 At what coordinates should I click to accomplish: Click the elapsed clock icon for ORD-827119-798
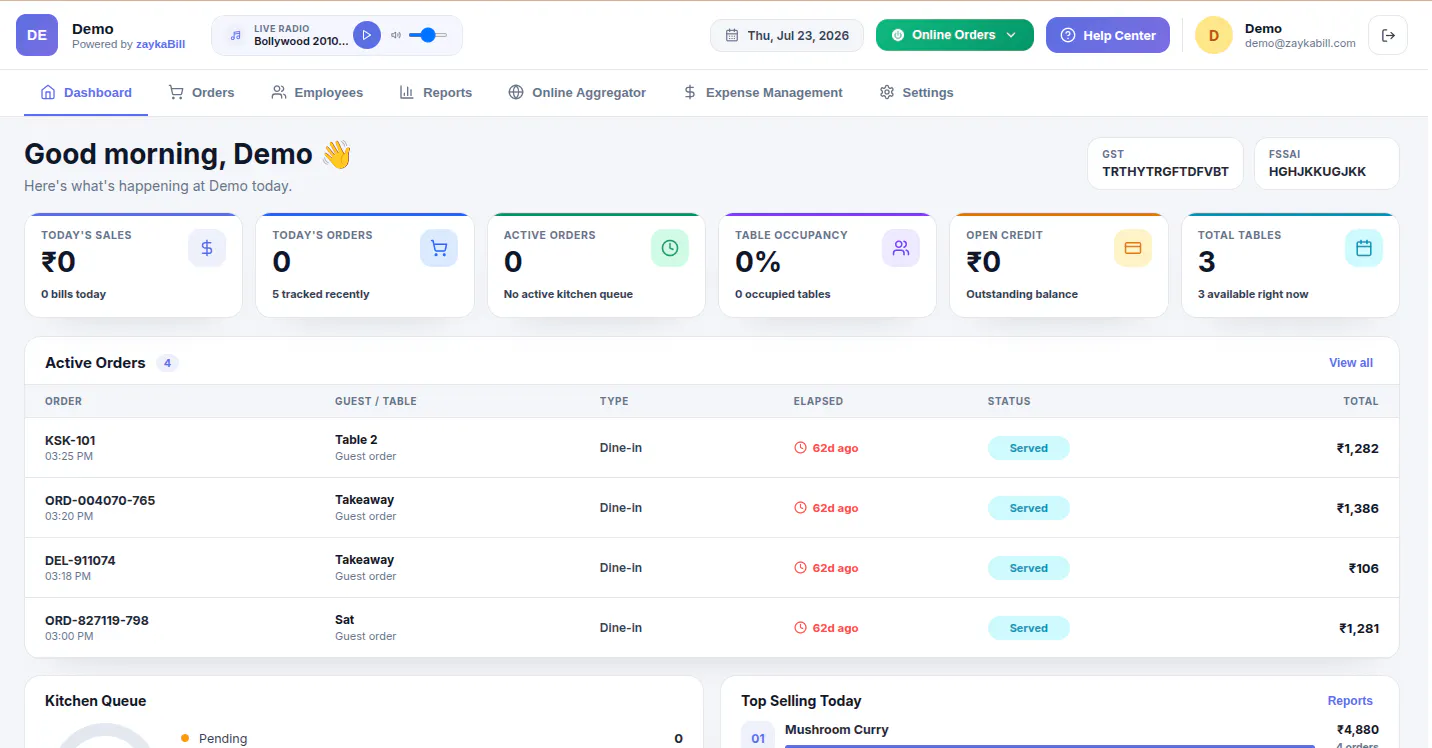pyautogui.click(x=800, y=628)
